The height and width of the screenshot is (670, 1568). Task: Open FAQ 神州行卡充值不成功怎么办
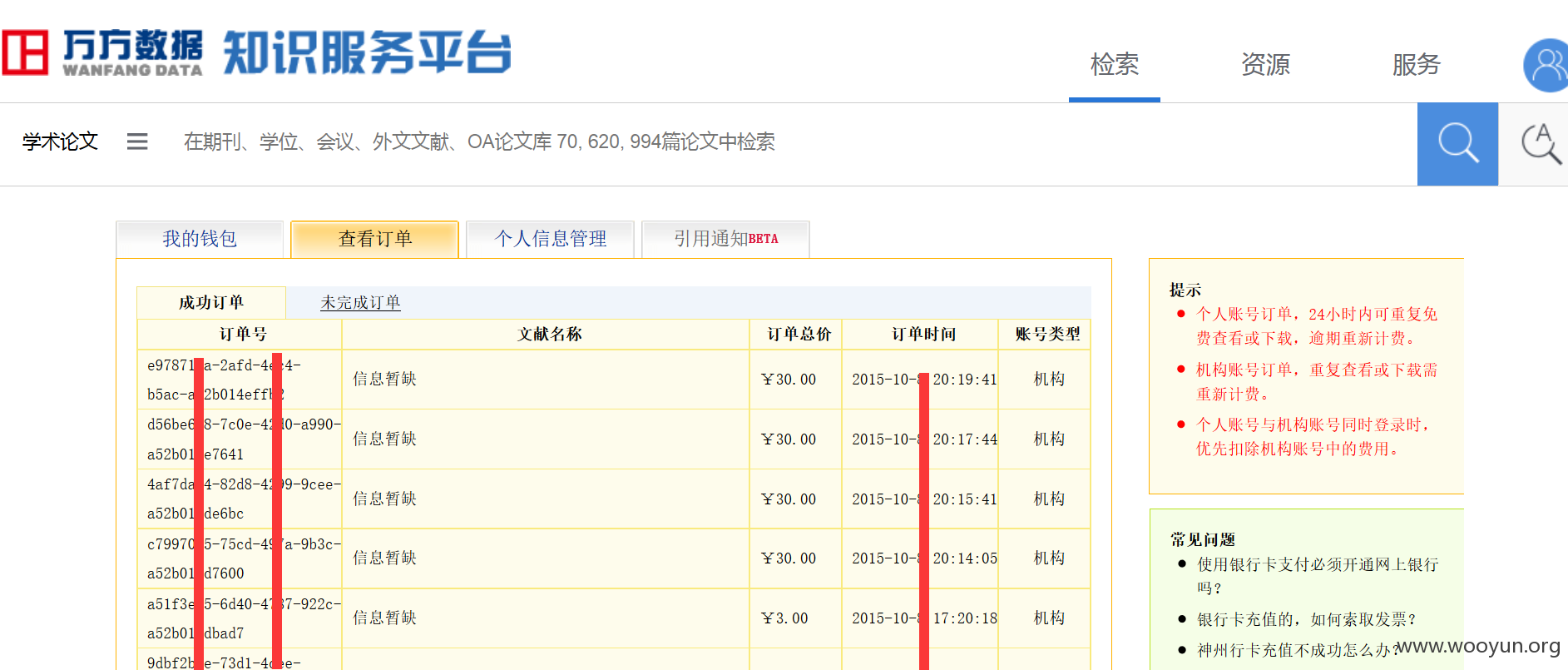pos(1298,650)
